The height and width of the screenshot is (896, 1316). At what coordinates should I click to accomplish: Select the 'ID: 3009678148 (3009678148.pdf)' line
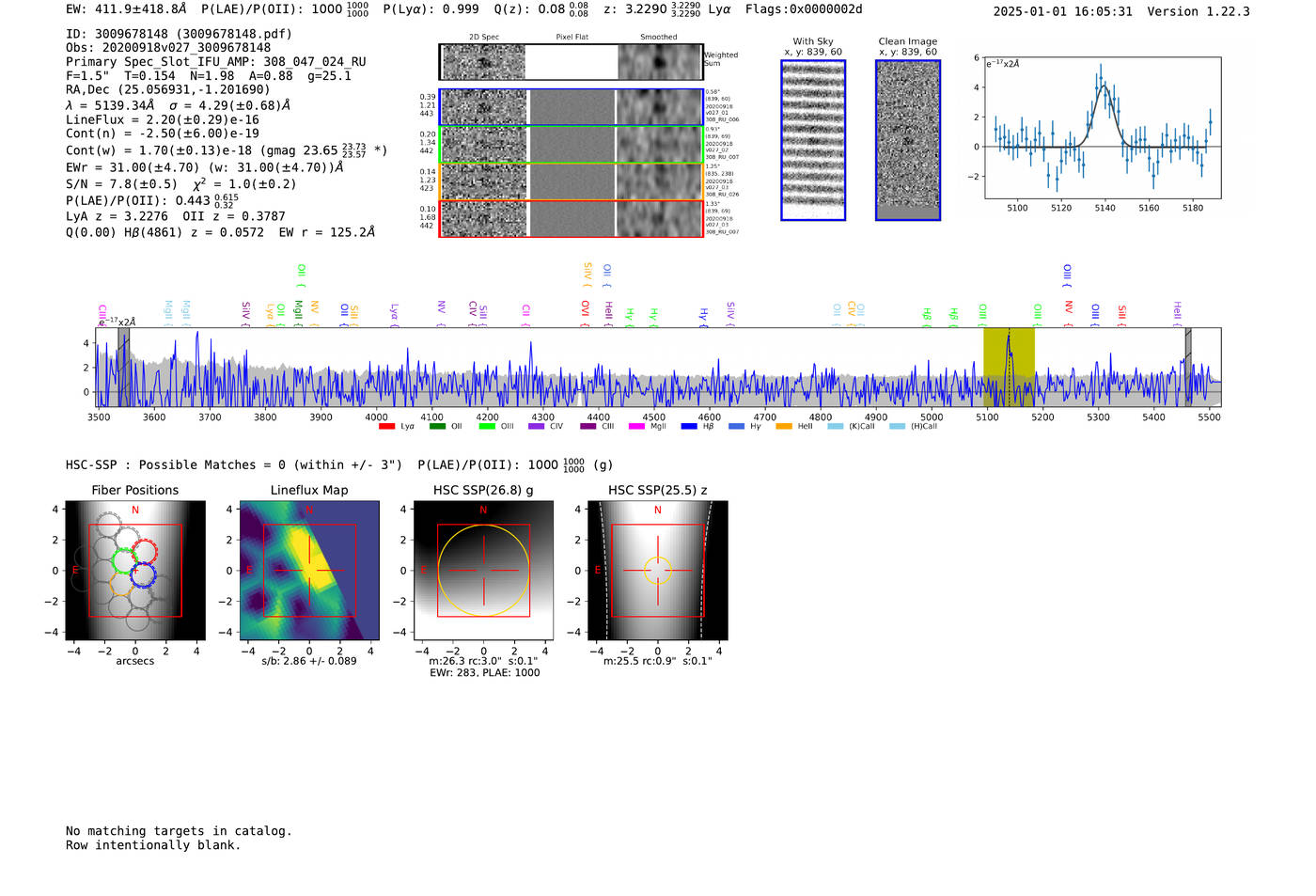[179, 34]
